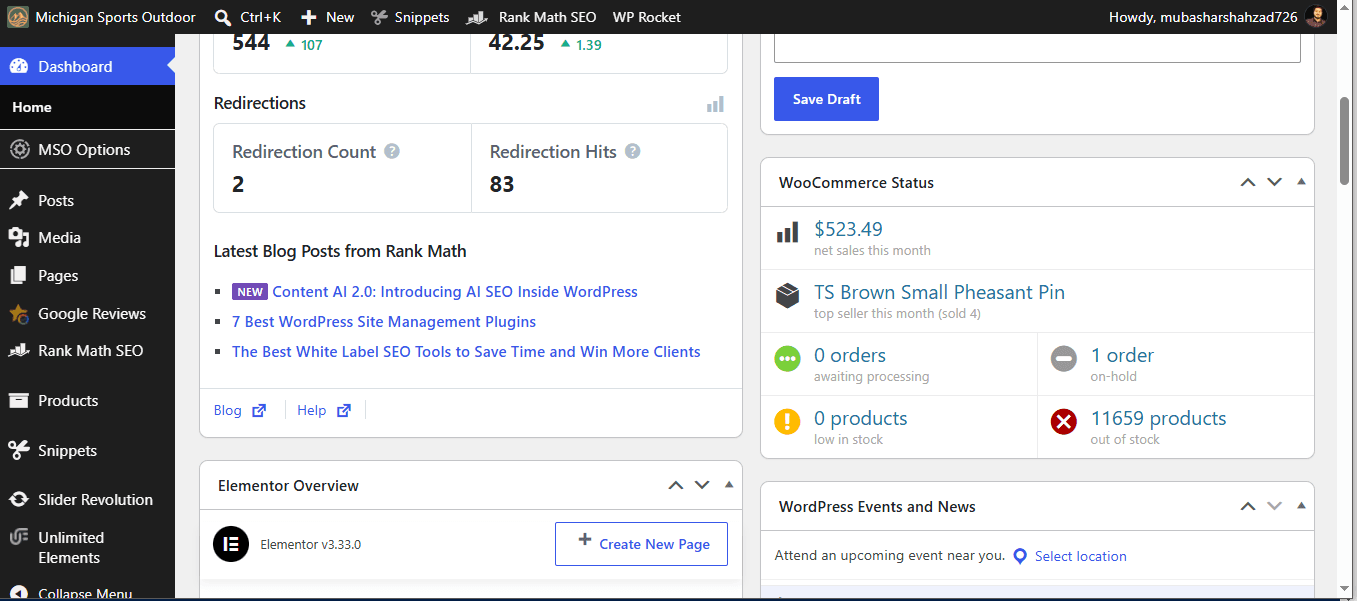Screen dimensions: 1357x601
Task: Open TS Brown Small Pheasant Pin link
Action: (x=939, y=292)
